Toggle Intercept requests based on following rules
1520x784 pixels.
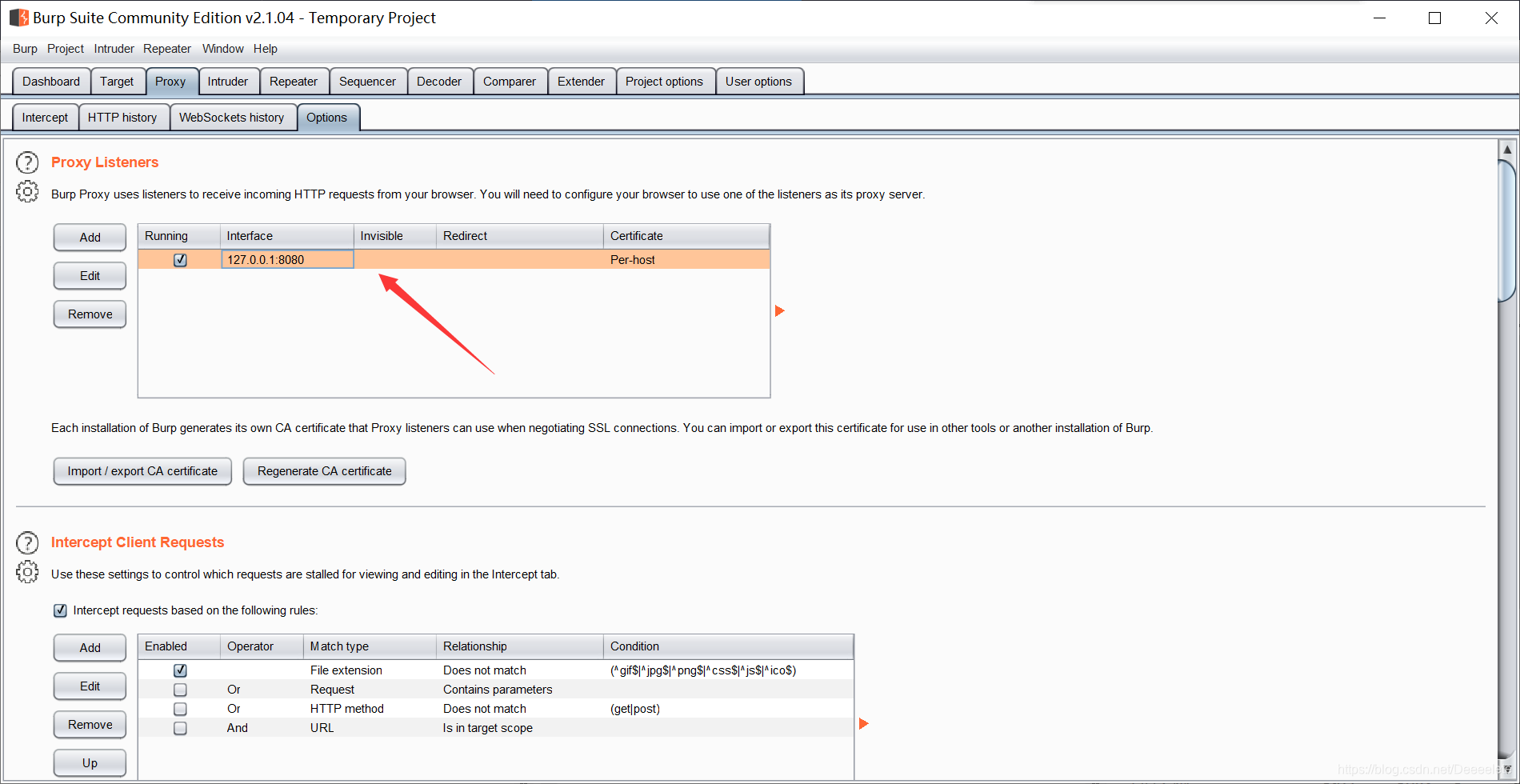pos(60,610)
